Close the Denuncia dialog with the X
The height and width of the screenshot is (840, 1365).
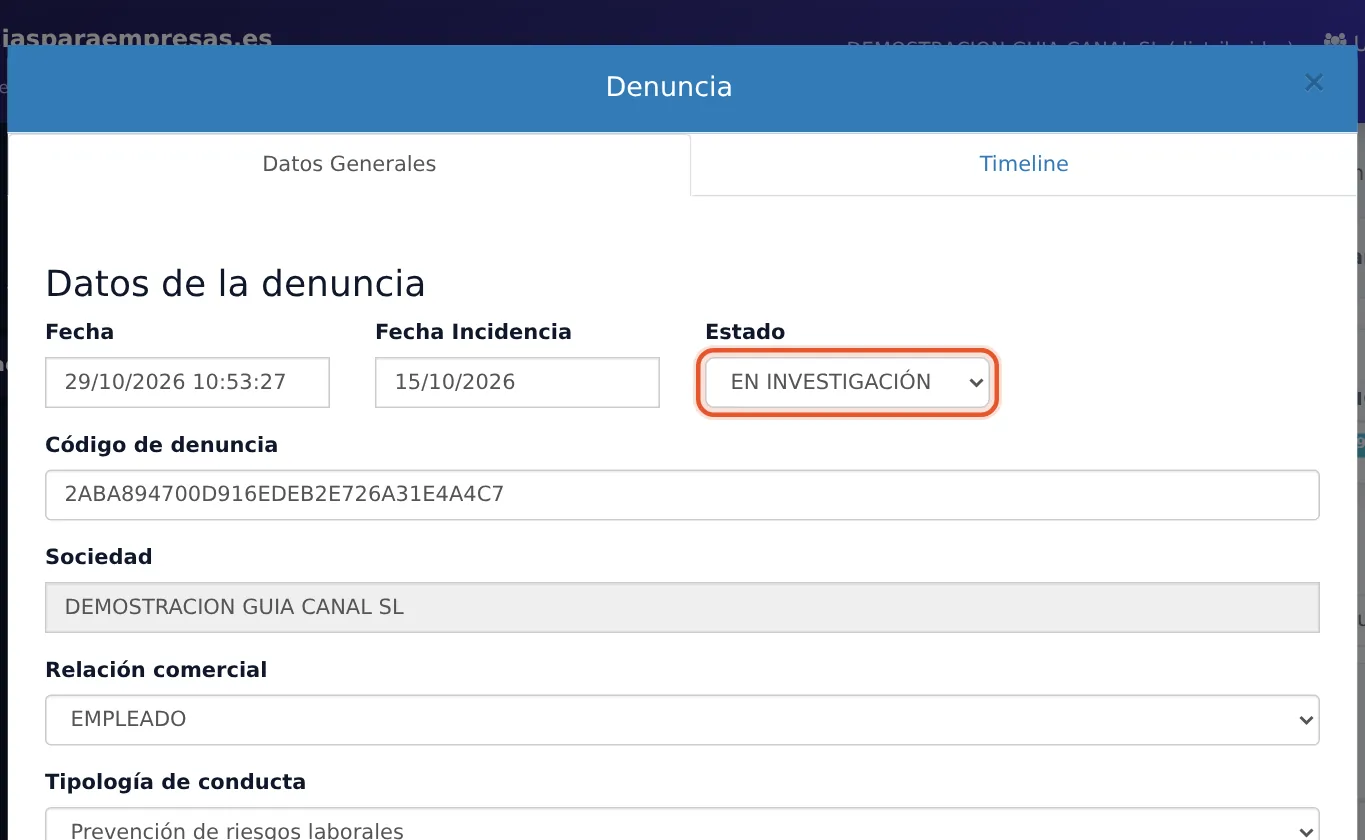pos(1314,83)
